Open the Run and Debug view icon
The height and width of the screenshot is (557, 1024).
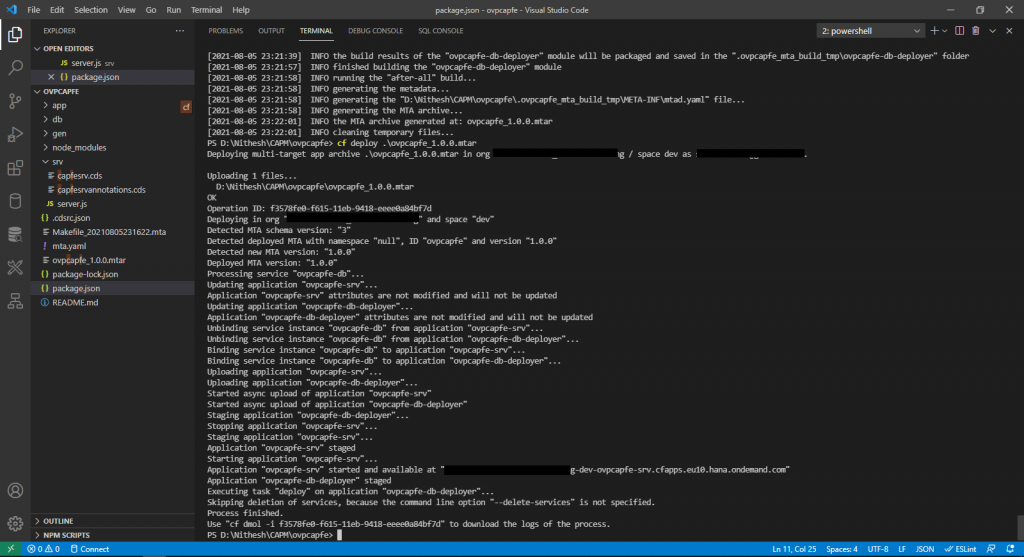pyautogui.click(x=15, y=134)
